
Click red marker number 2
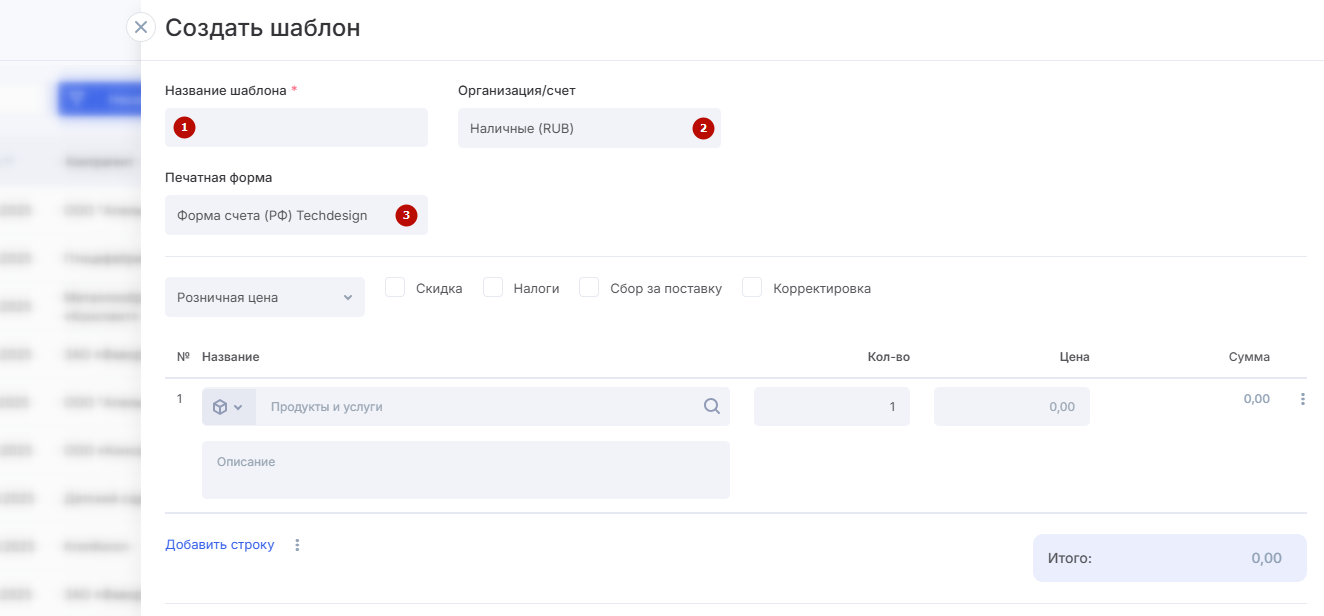703,128
